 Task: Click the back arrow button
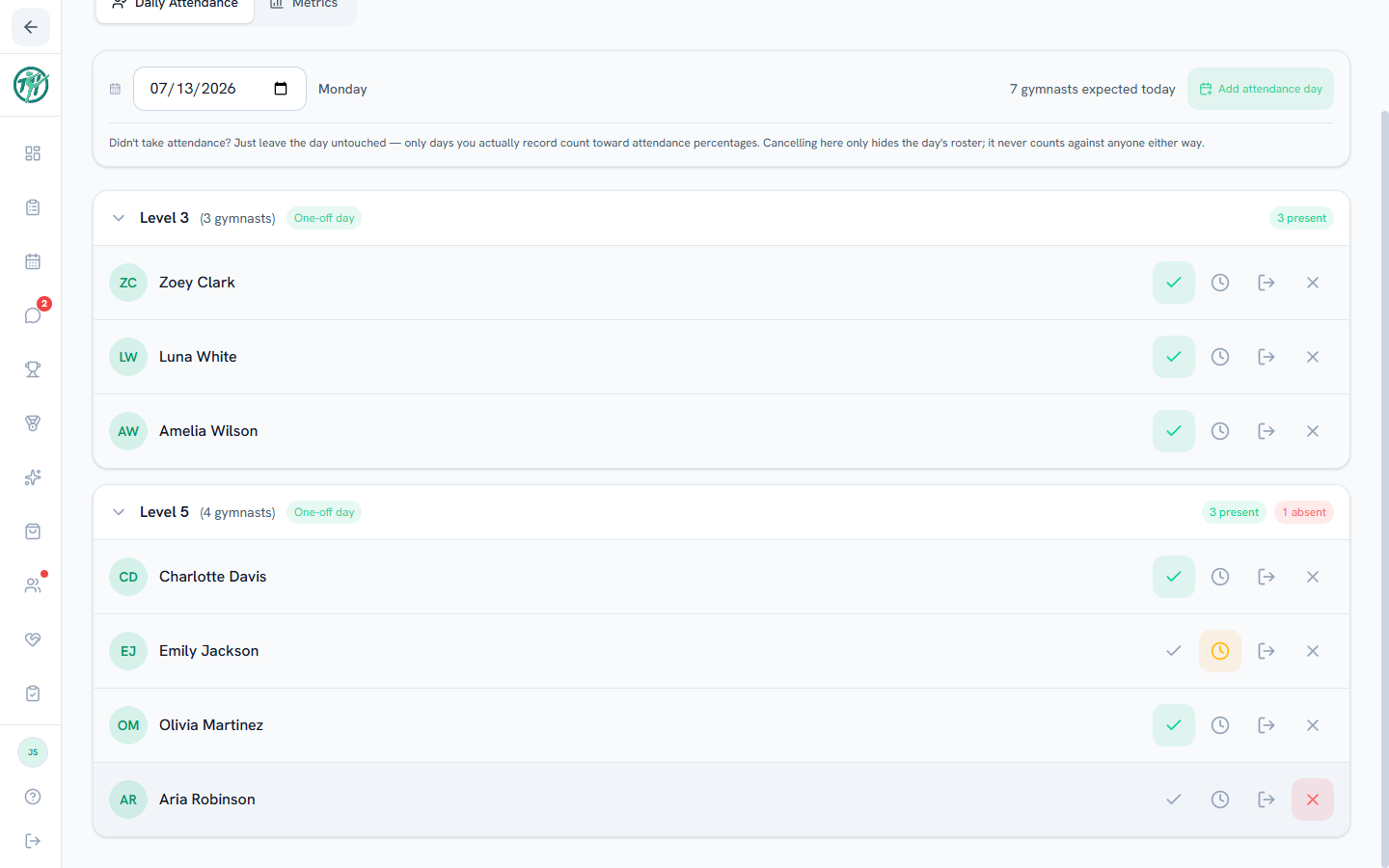31,27
